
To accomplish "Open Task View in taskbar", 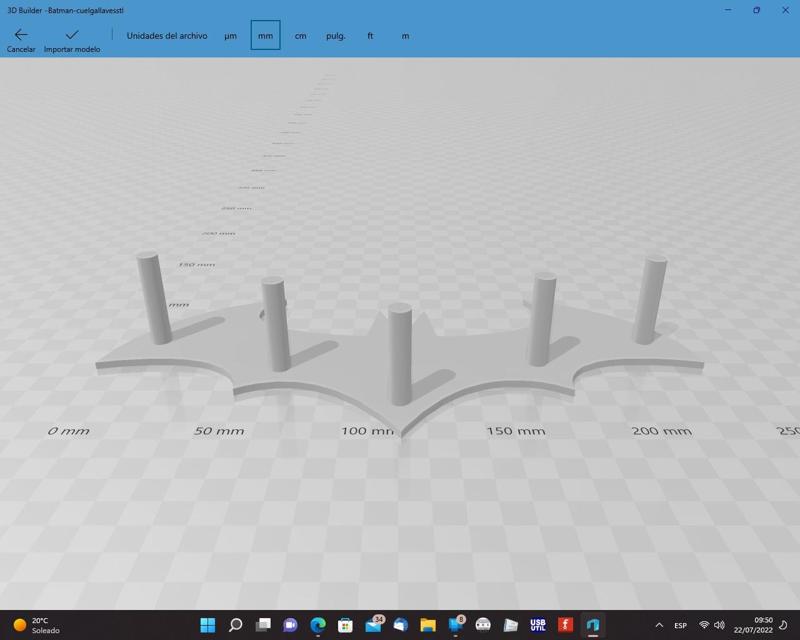I will coord(263,625).
